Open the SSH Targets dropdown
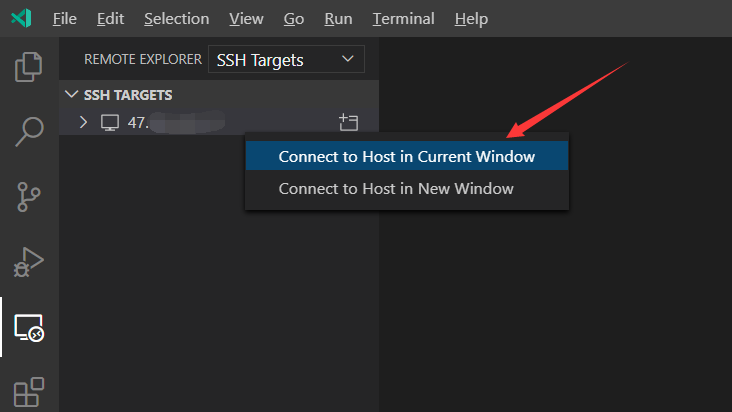Viewport: 732px width, 412px height. [x=286, y=59]
